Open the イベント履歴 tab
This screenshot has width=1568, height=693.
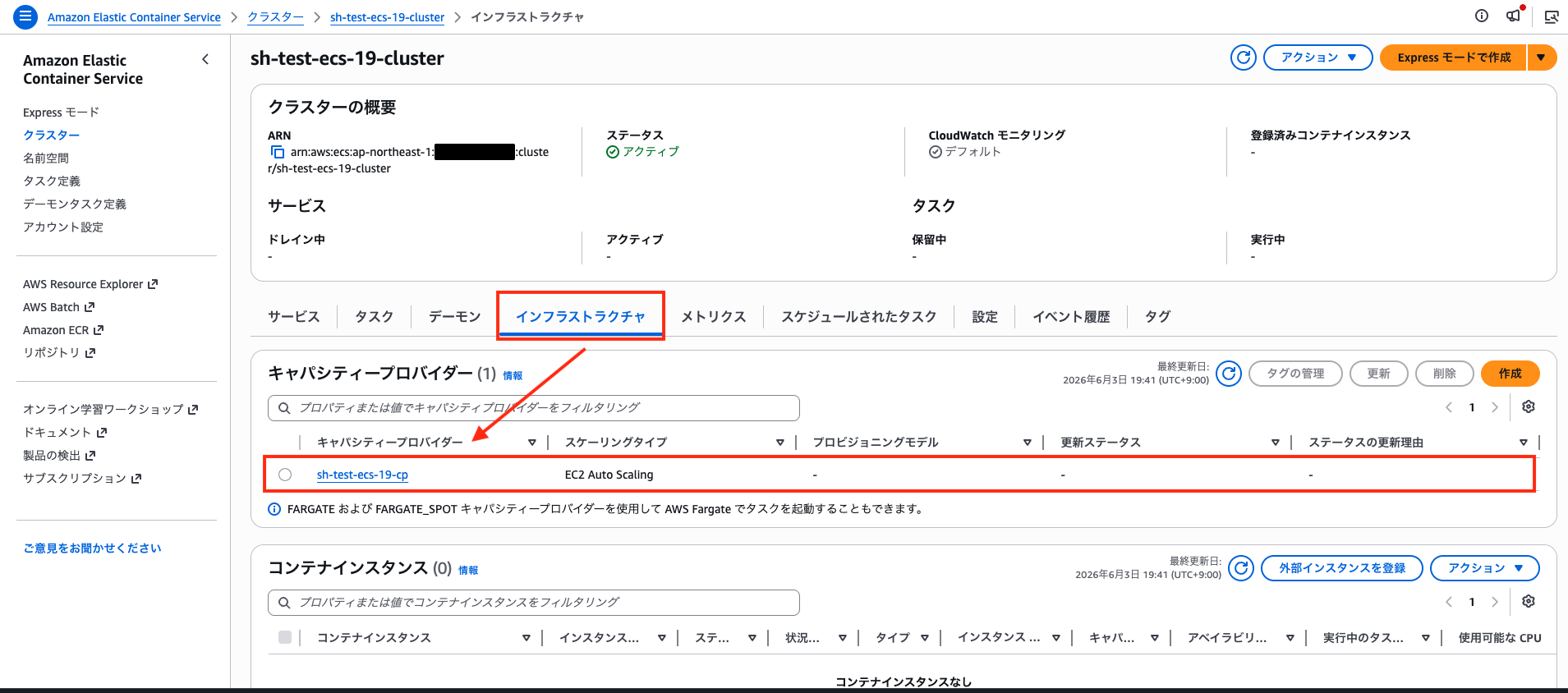click(x=1071, y=316)
